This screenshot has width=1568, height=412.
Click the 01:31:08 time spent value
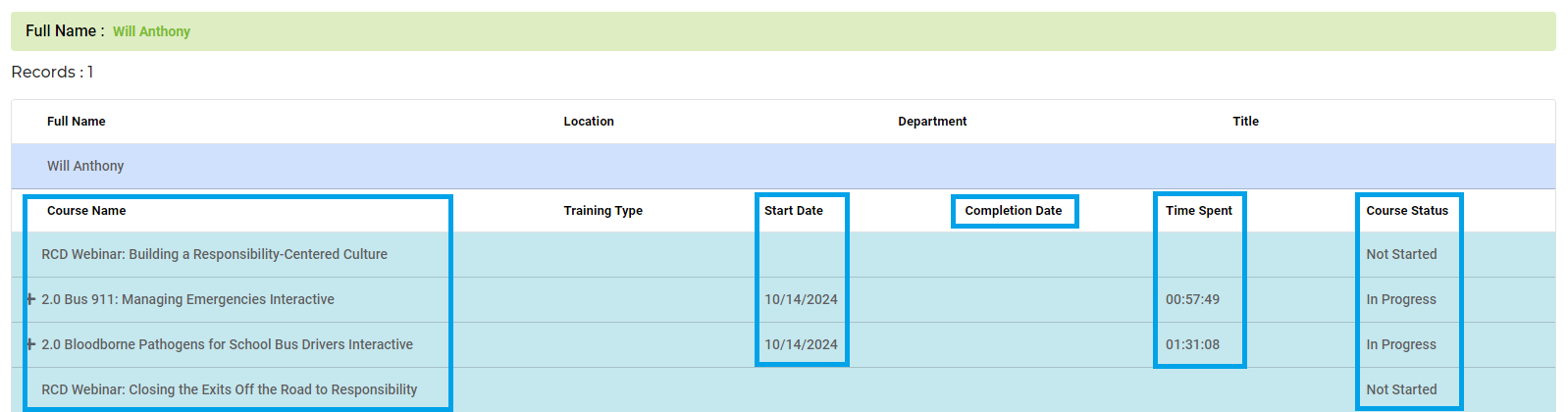(x=1192, y=344)
